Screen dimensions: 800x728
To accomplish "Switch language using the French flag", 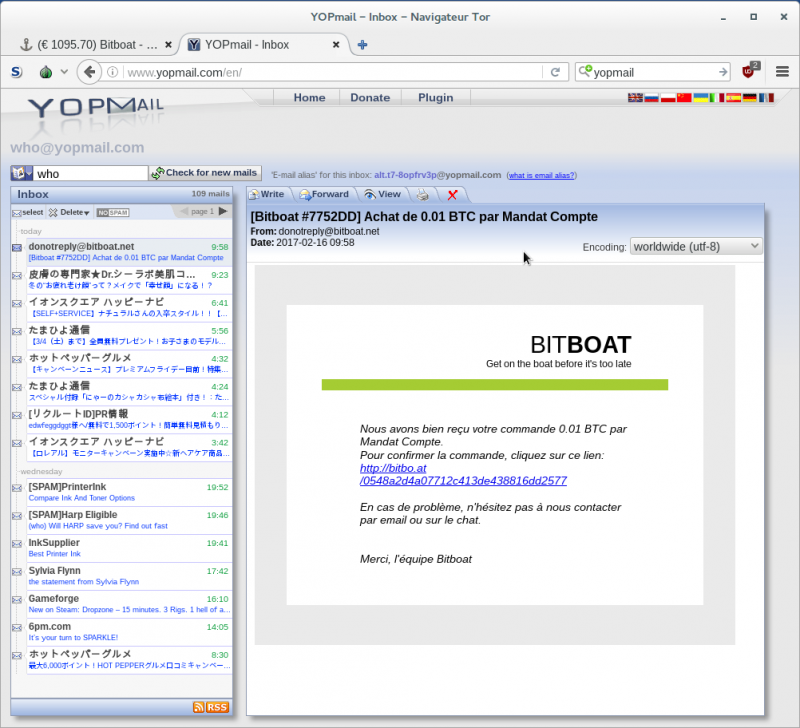I will point(766,97).
